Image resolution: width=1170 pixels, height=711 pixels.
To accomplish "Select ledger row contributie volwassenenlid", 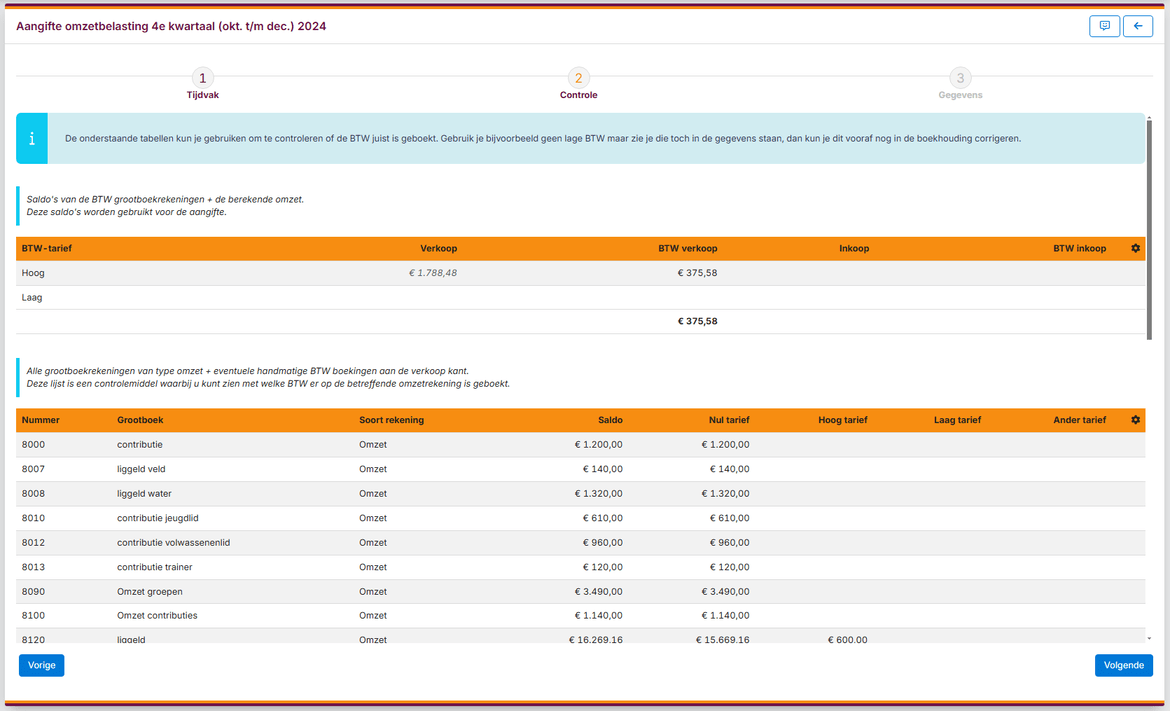I will click(x=581, y=542).
